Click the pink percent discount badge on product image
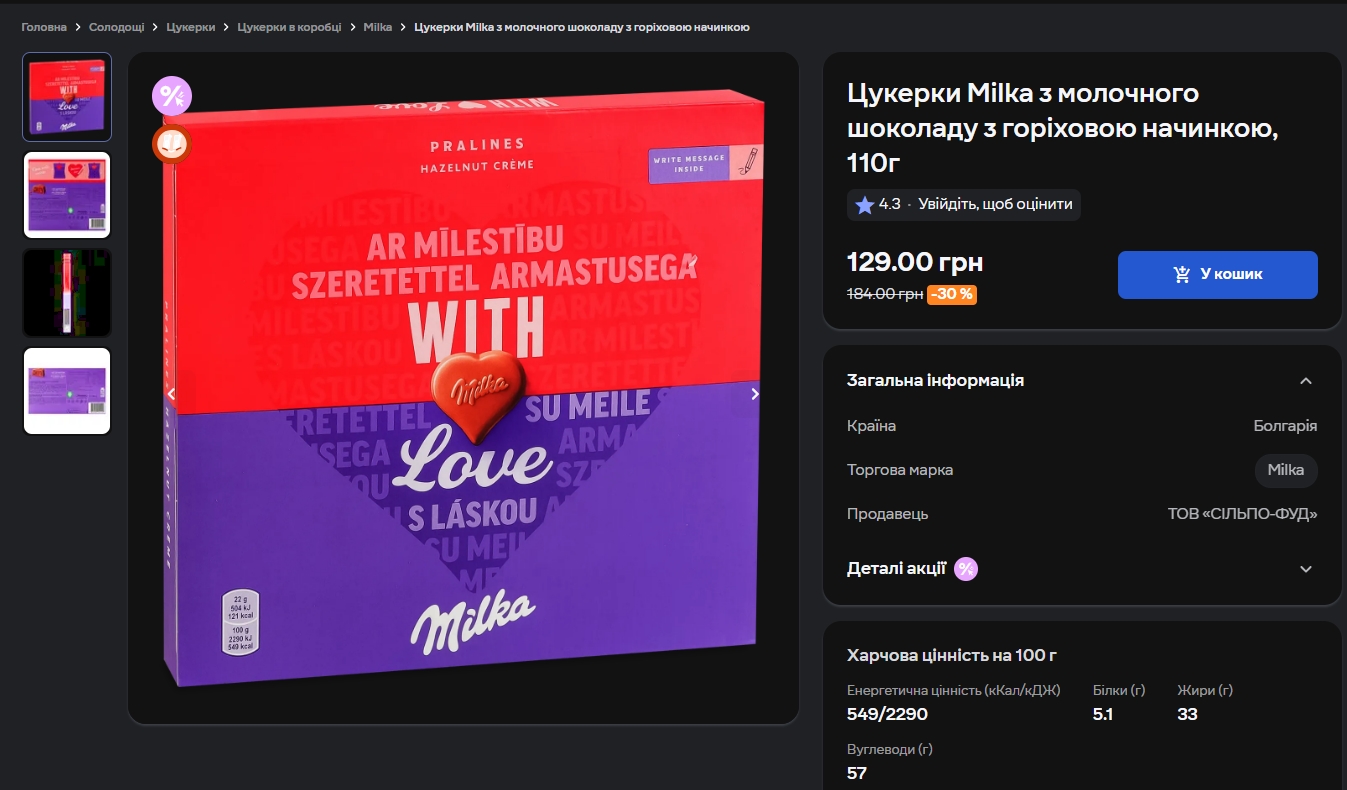 pyautogui.click(x=172, y=96)
